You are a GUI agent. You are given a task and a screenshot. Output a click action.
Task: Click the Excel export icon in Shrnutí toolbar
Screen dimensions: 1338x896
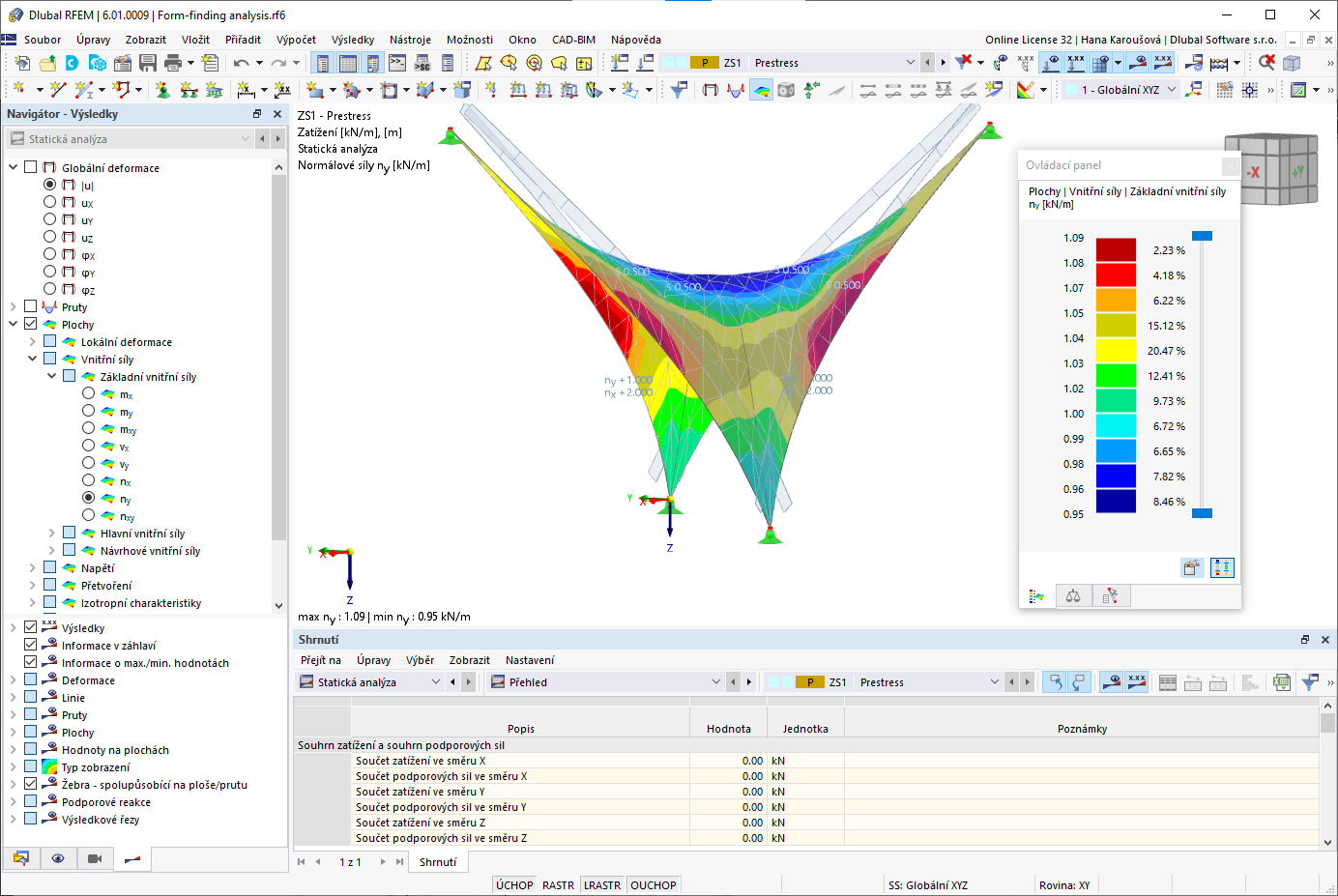(x=1282, y=682)
